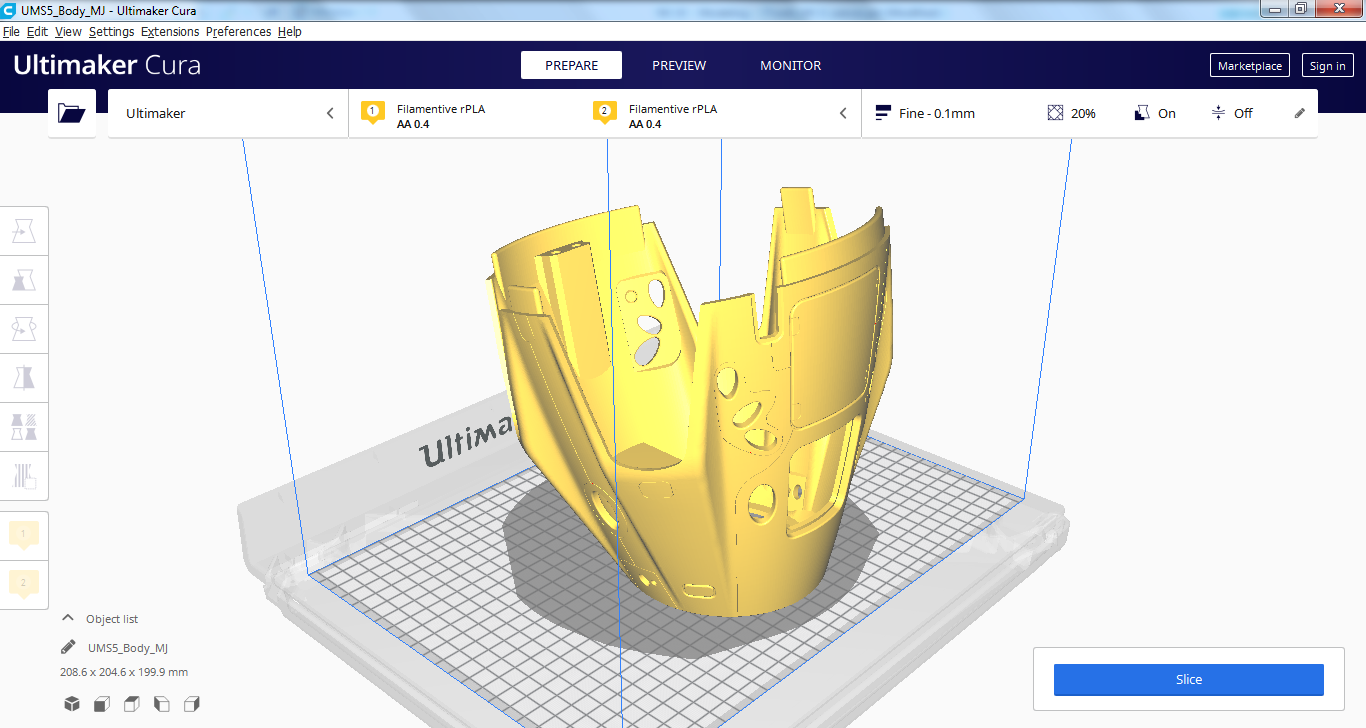The height and width of the screenshot is (728, 1366).
Task: Select the Support Blocker tool
Action: coord(24,475)
